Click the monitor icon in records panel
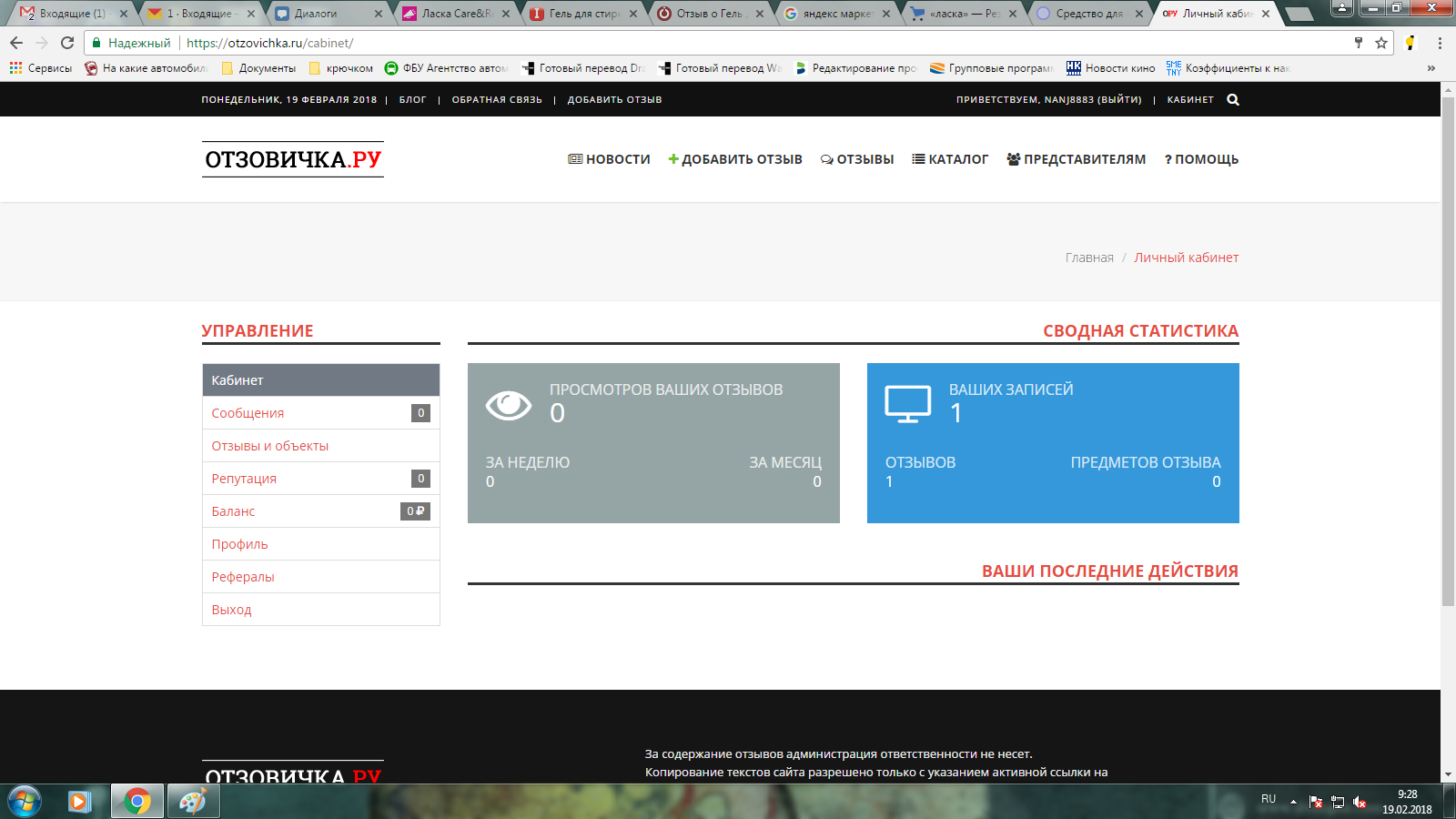 [907, 404]
